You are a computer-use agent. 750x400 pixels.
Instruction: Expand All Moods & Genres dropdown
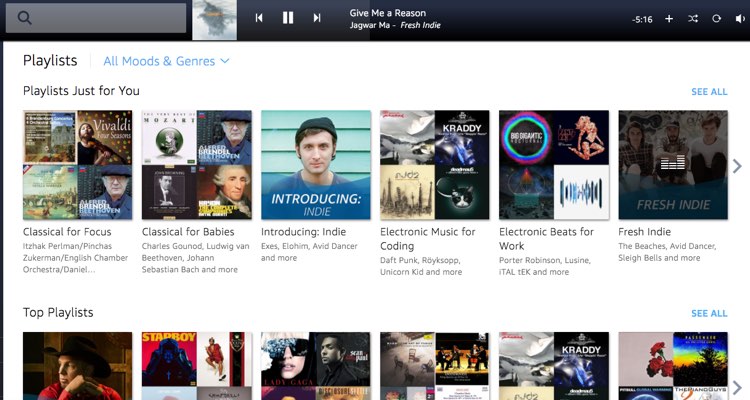pos(166,61)
